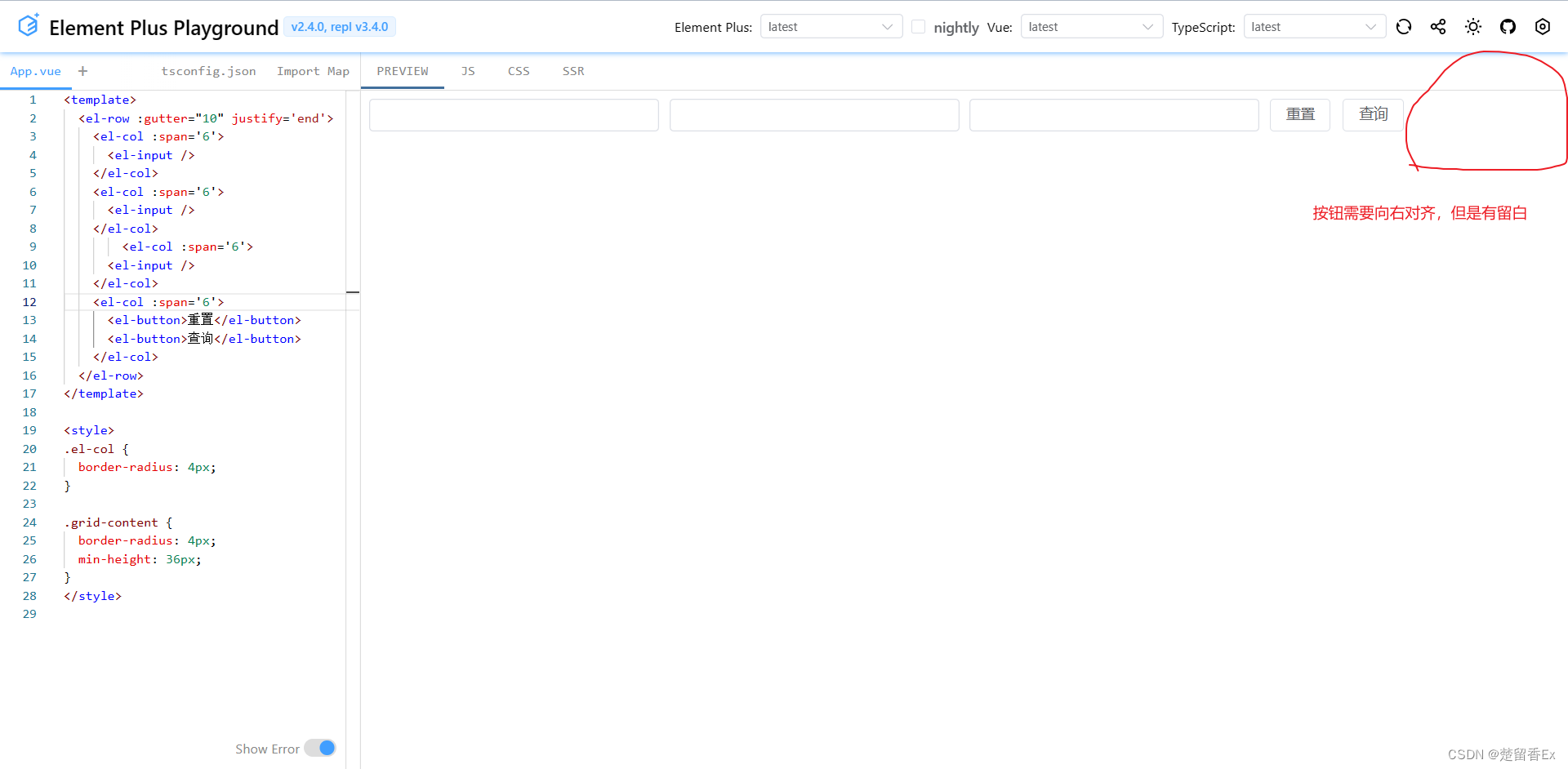Add a new file with plus icon
The image size is (1568, 769).
(x=82, y=71)
